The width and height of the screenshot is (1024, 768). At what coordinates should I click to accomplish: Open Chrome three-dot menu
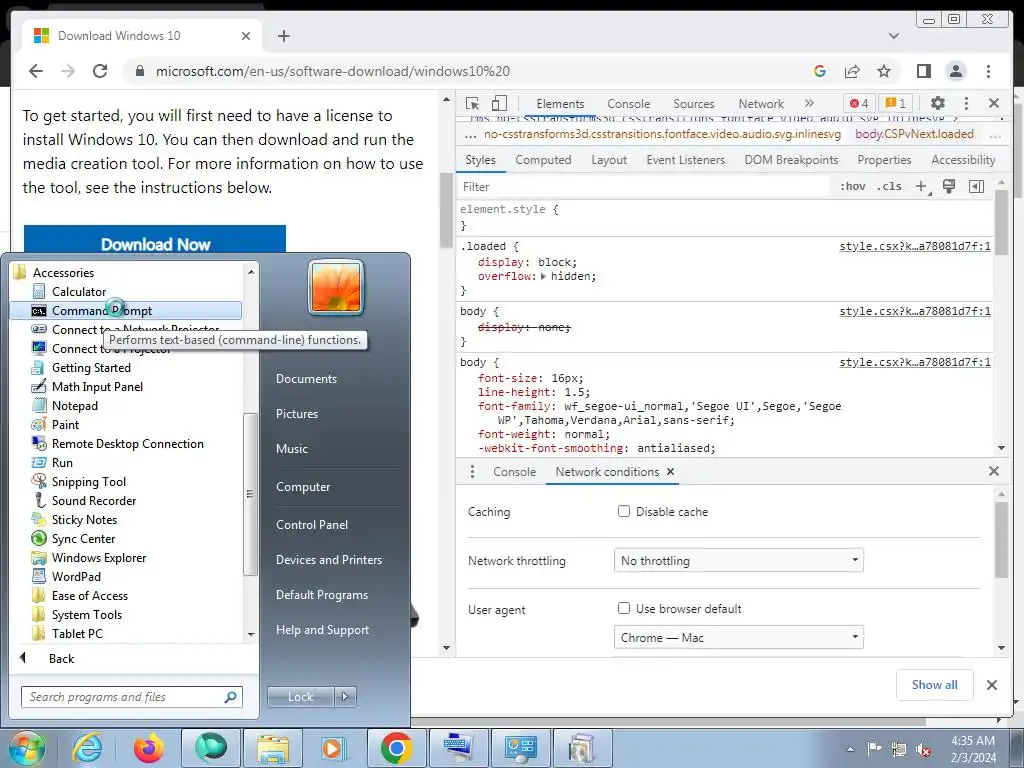click(x=988, y=71)
